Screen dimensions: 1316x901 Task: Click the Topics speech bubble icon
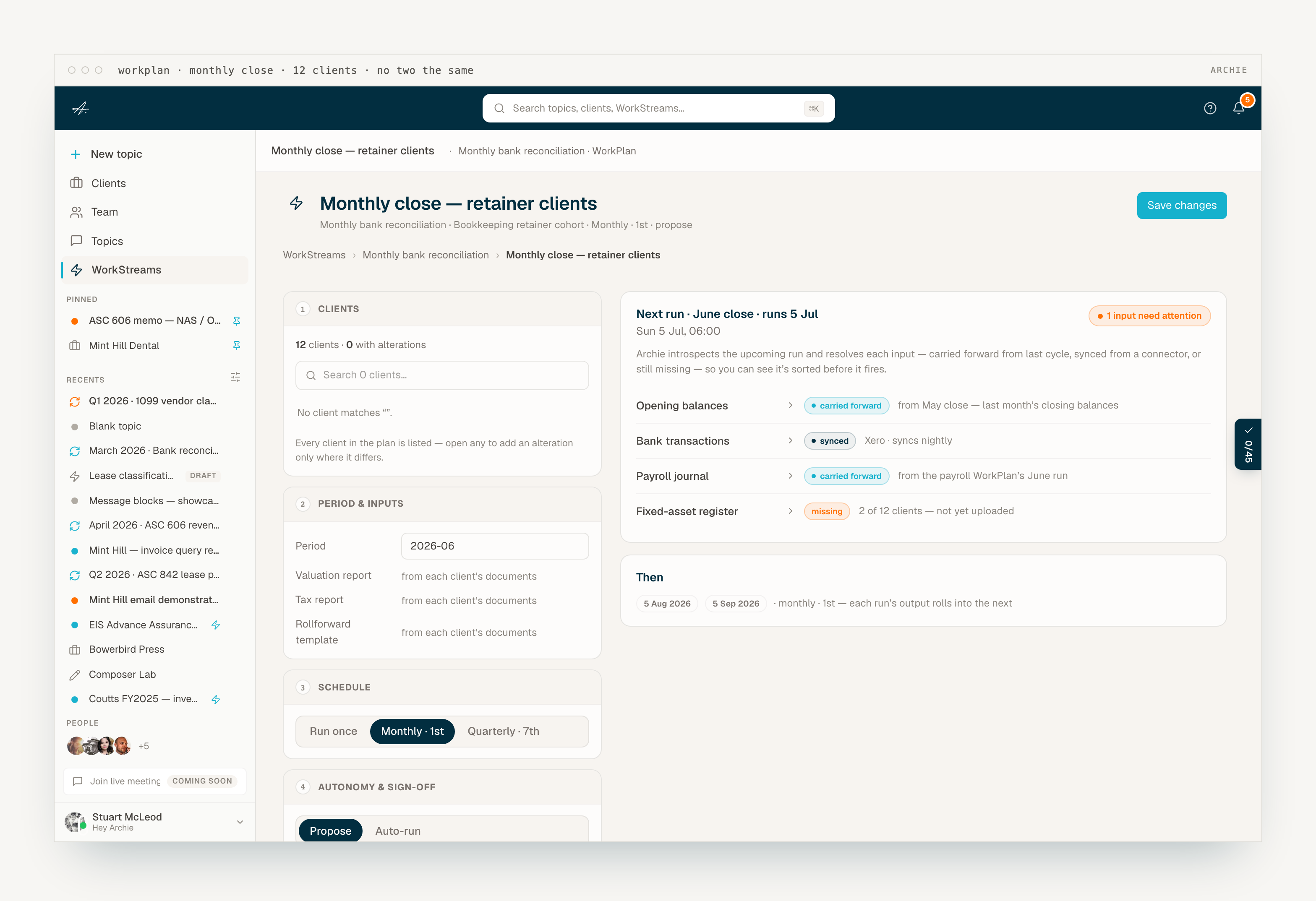[x=76, y=241]
